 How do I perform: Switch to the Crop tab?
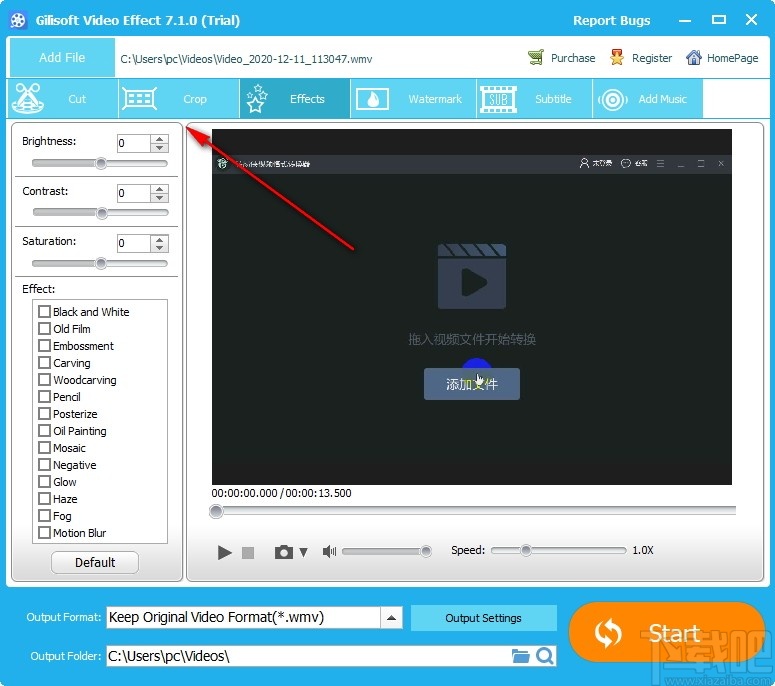tap(179, 99)
